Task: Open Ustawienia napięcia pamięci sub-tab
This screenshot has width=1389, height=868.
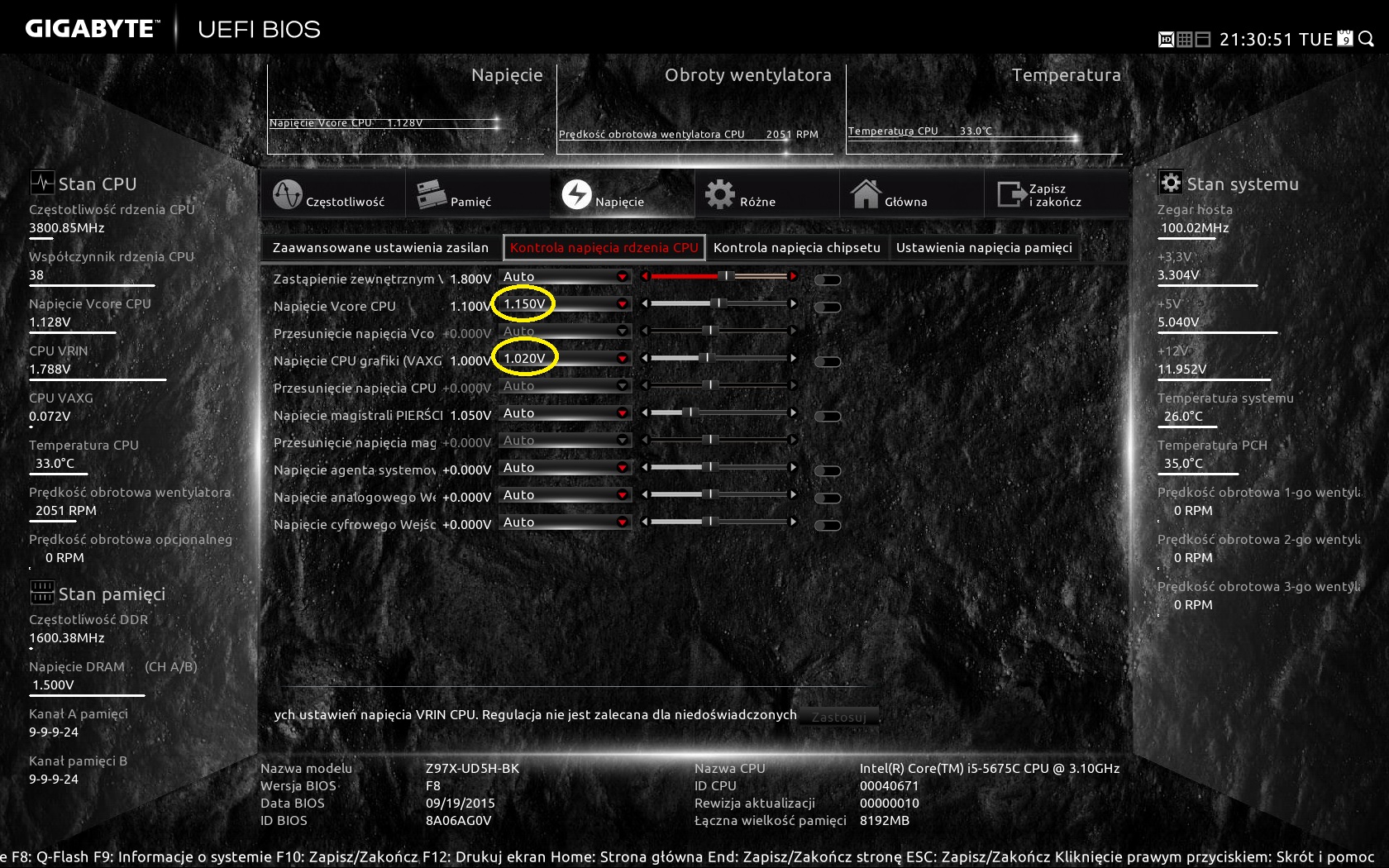Action: (x=984, y=247)
